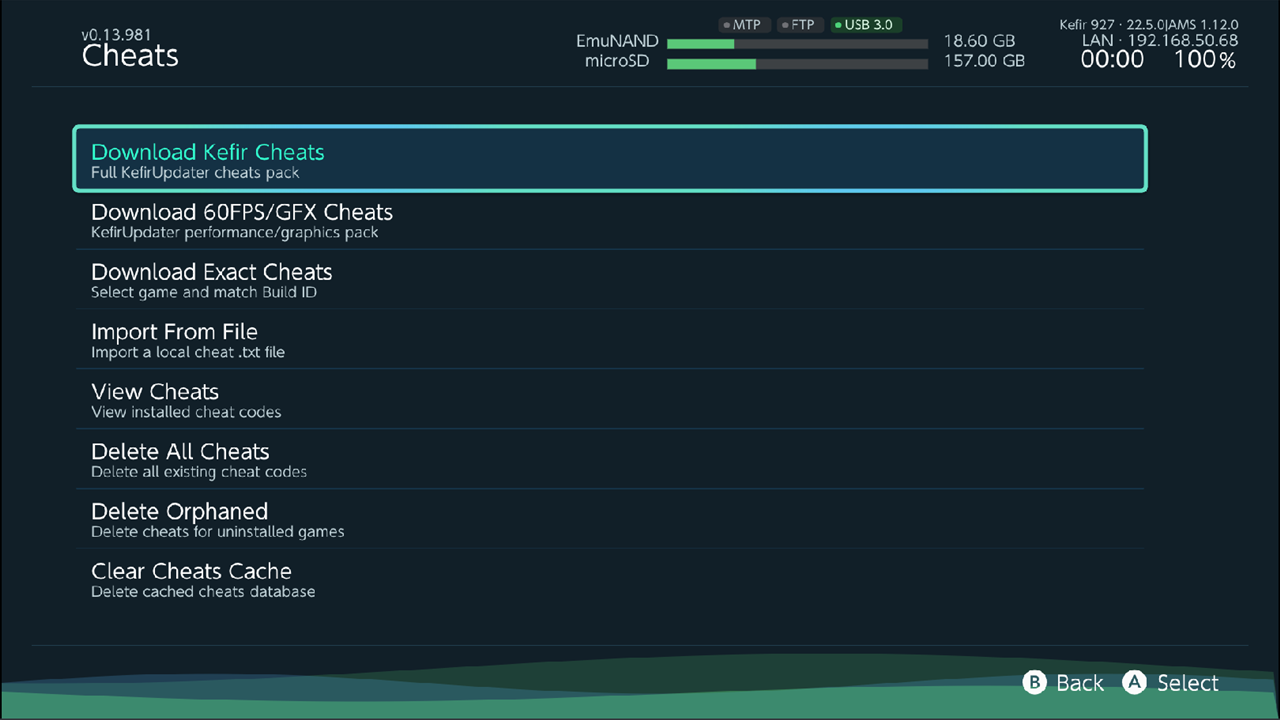Toggle the MTP status indicator
Image resolution: width=1280 pixels, height=720 pixels.
[x=745, y=25]
